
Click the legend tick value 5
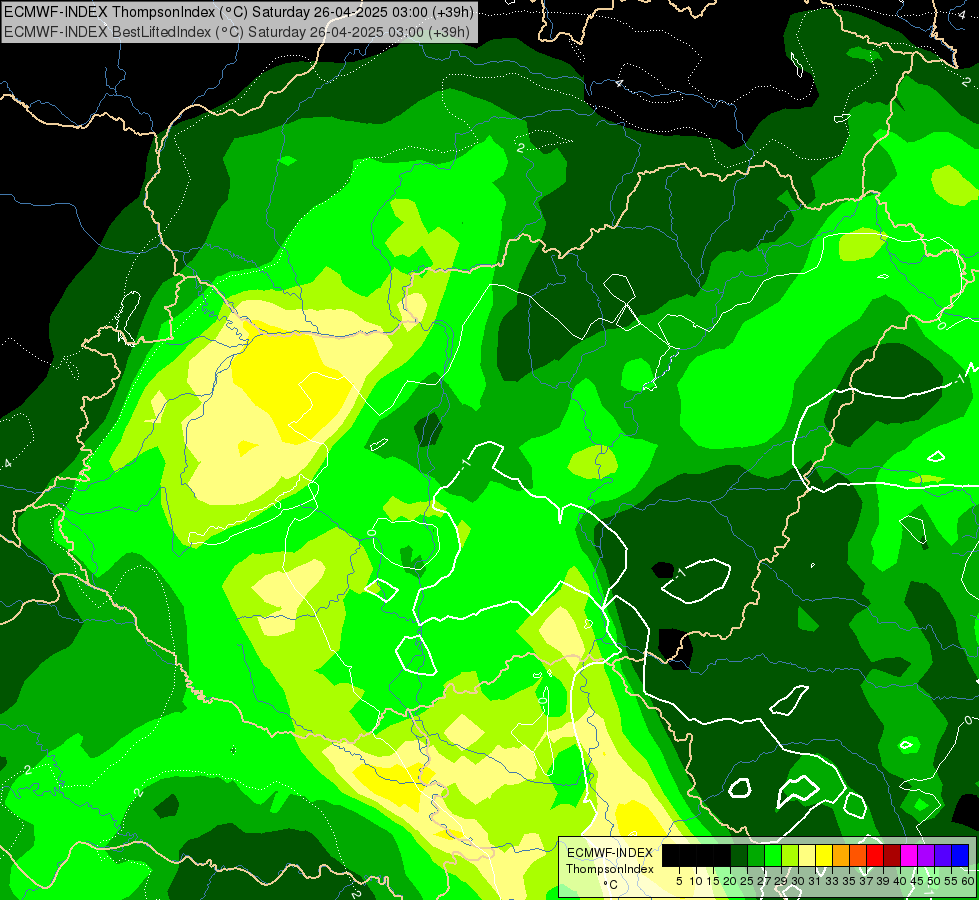(679, 881)
